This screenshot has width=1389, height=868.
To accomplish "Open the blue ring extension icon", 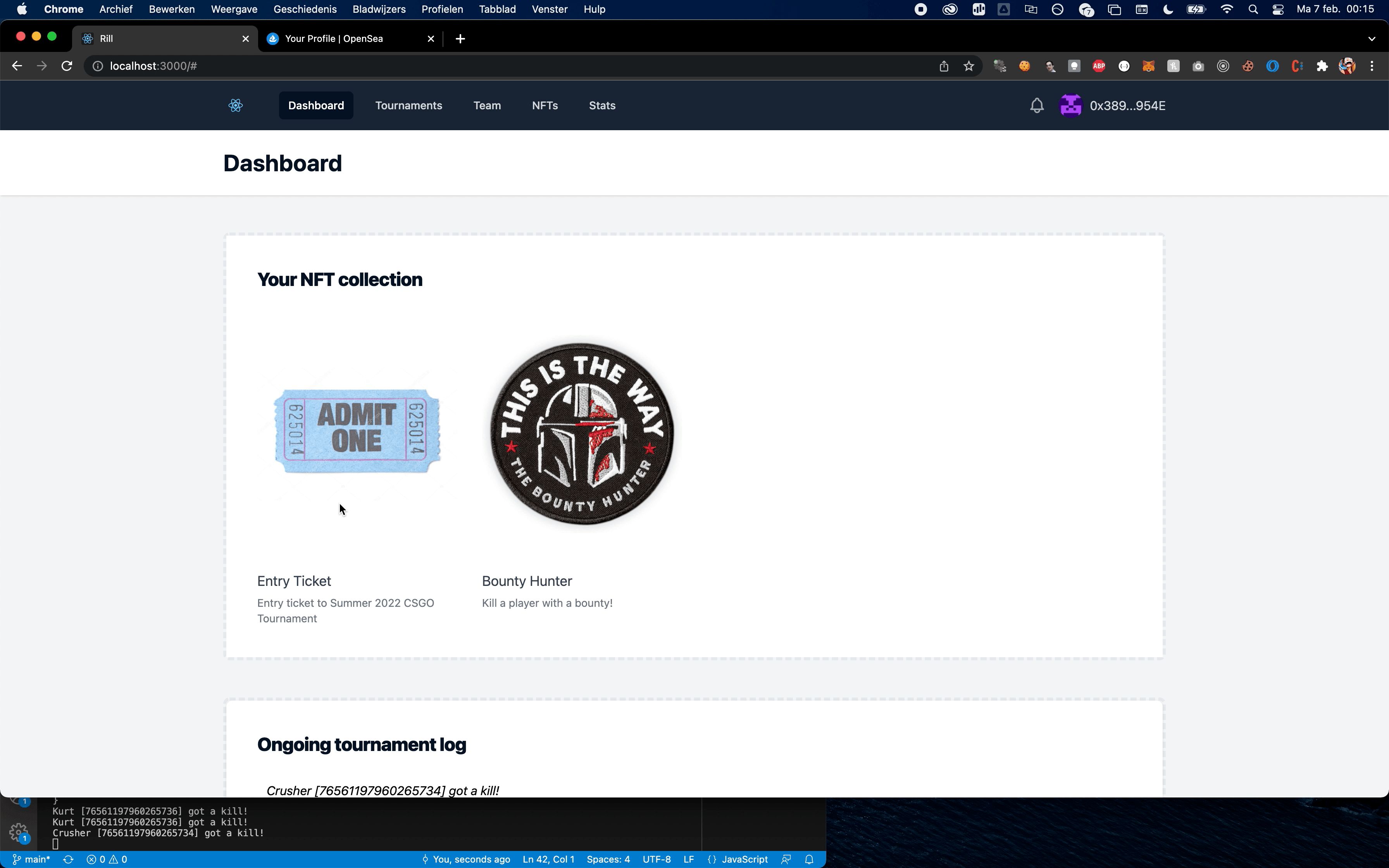I will [1272, 66].
